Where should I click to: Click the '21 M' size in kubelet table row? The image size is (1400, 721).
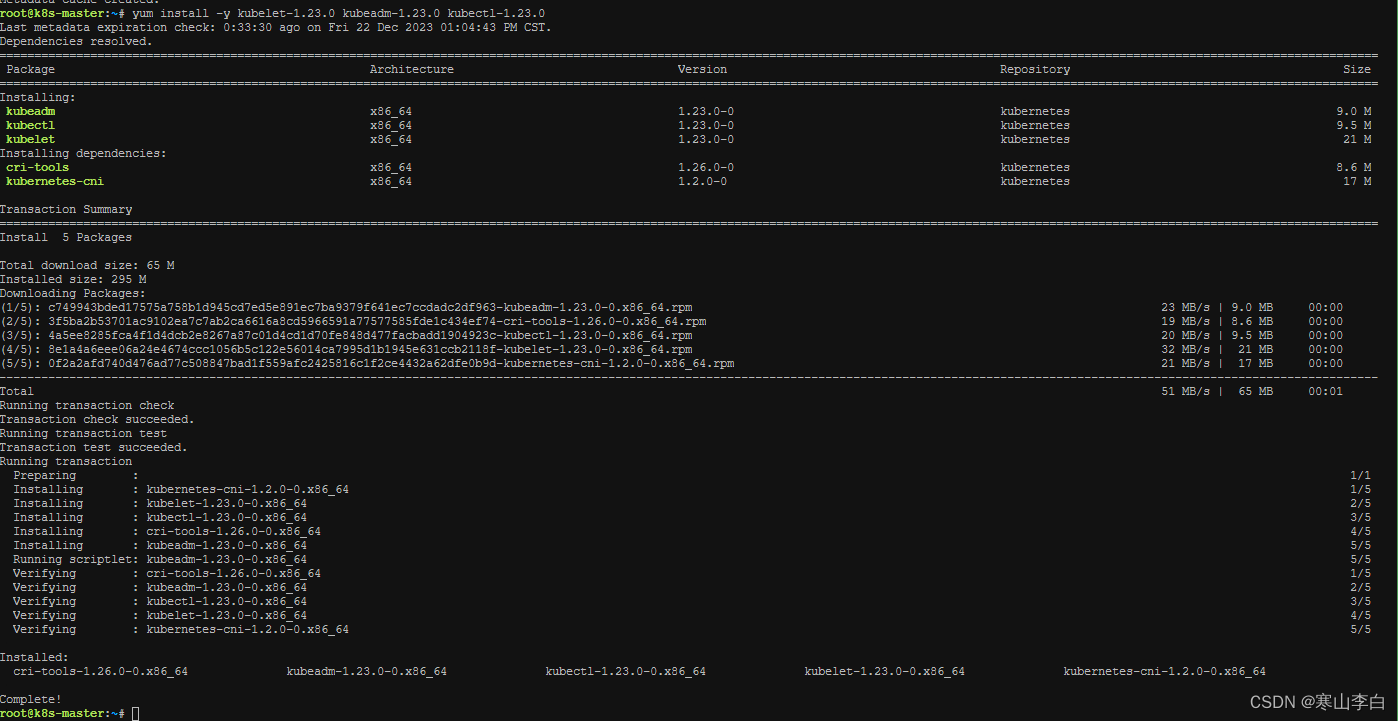(x=1357, y=140)
